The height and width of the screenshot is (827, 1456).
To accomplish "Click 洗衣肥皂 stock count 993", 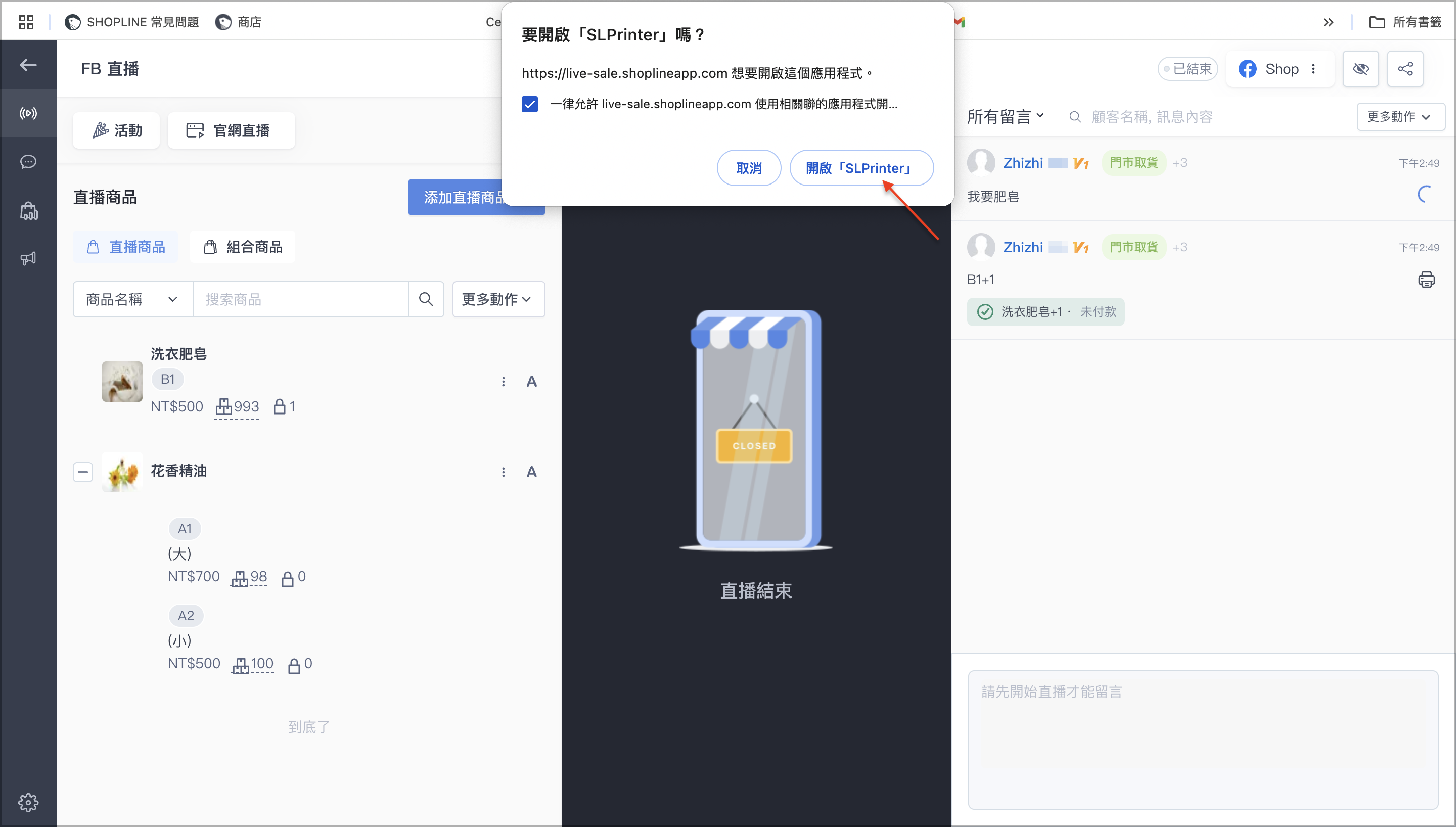I will pyautogui.click(x=237, y=407).
